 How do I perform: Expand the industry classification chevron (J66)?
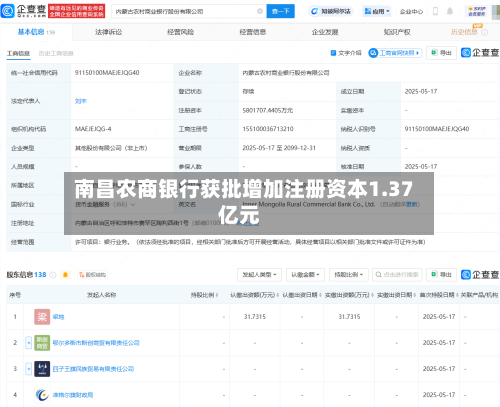pos(133,205)
